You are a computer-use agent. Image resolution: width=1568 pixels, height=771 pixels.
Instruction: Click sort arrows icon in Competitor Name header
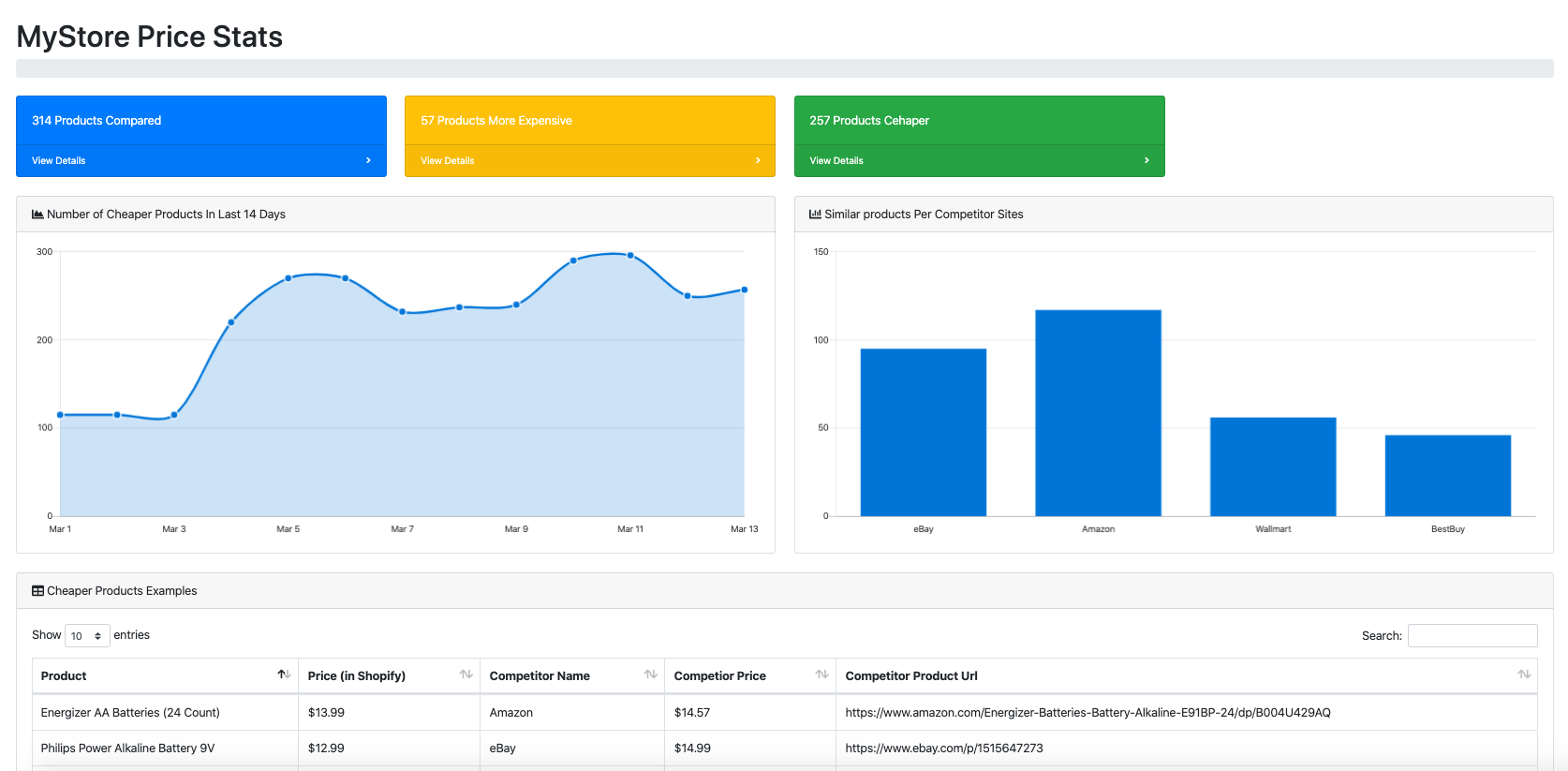[x=650, y=675]
